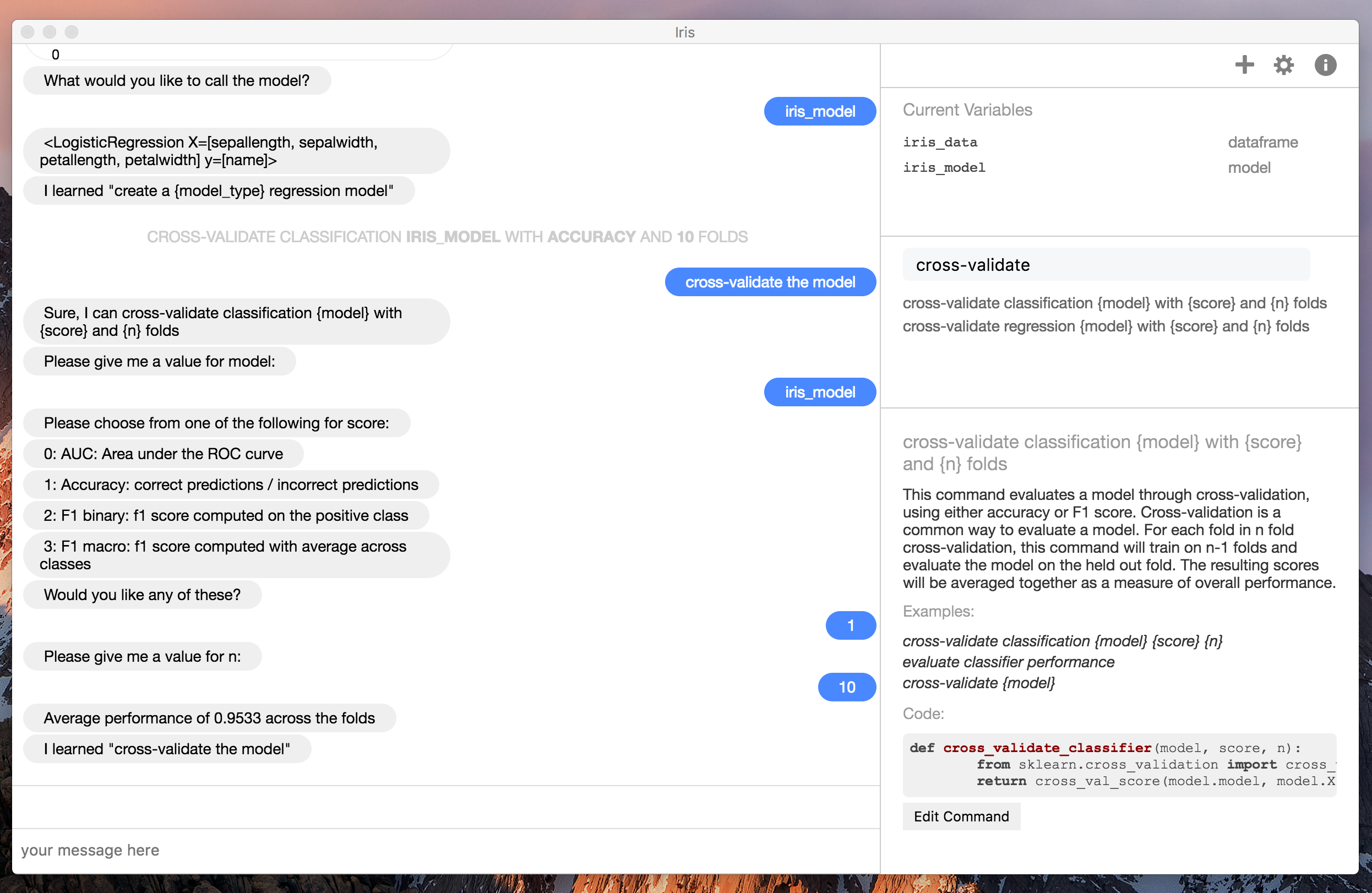Open settings with the gear icon

coord(1283,64)
